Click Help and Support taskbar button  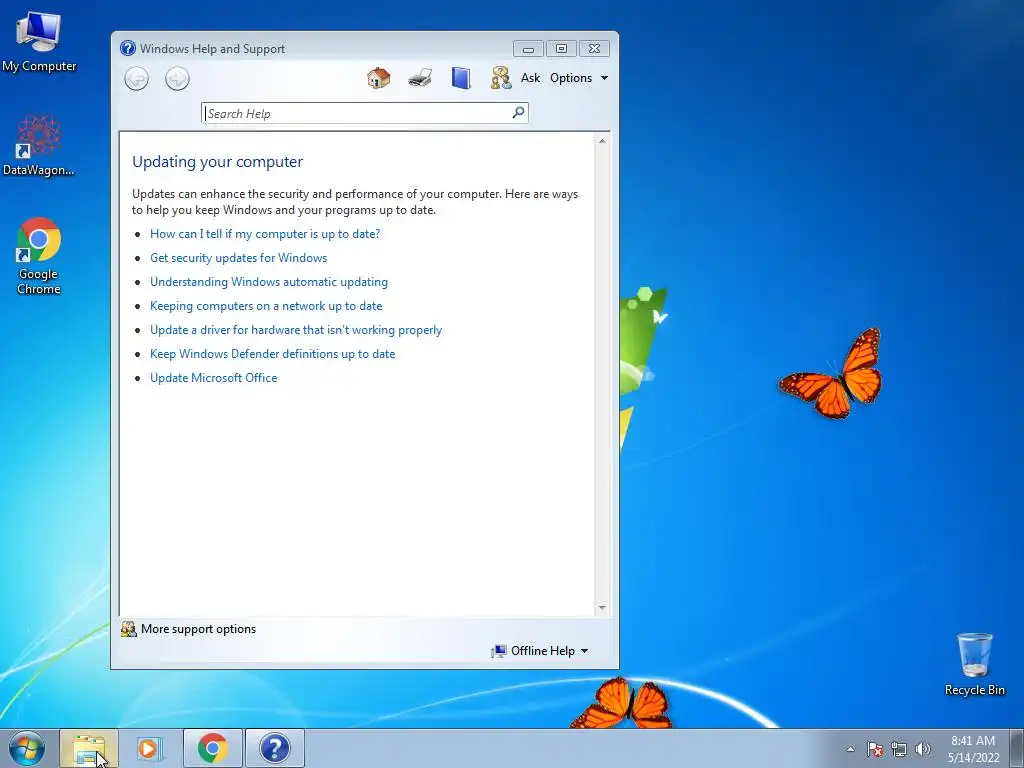[274, 748]
